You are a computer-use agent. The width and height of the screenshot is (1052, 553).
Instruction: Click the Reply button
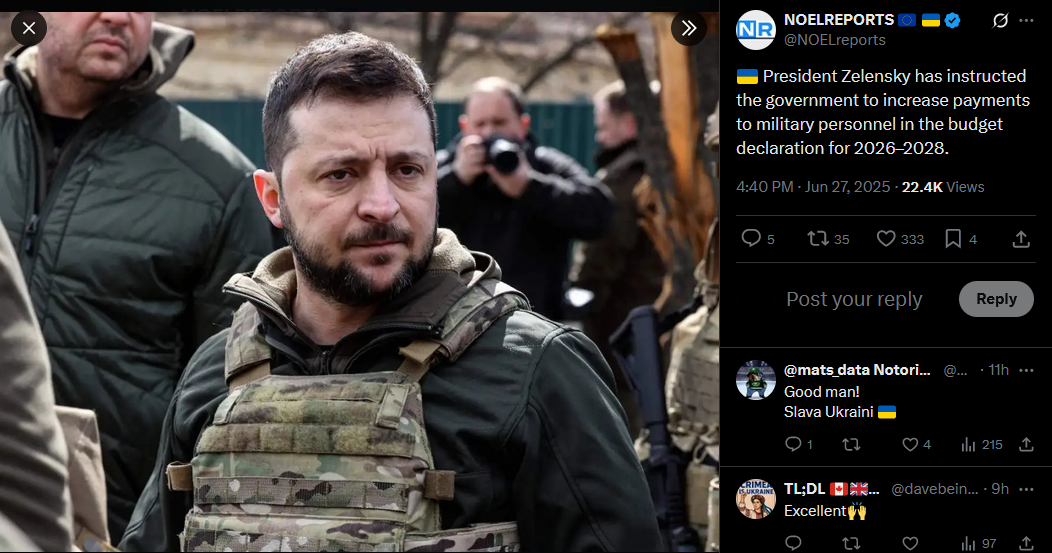click(996, 299)
